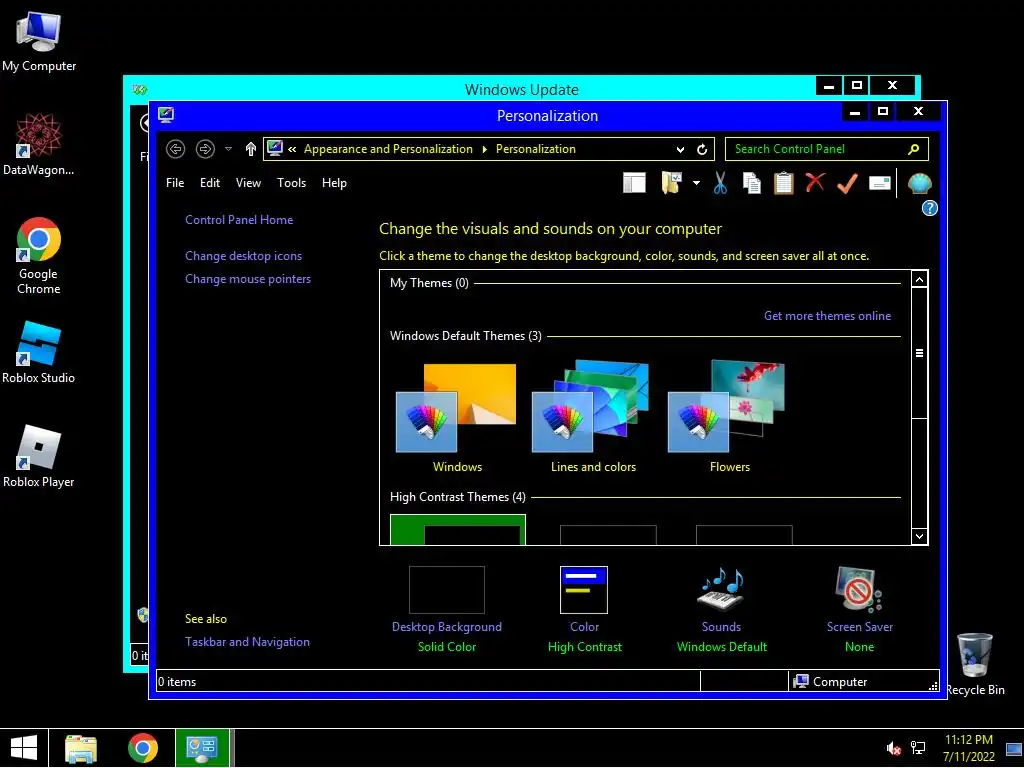Open Desktop Background settings
Viewport: 1024px width, 768px height.
[447, 608]
